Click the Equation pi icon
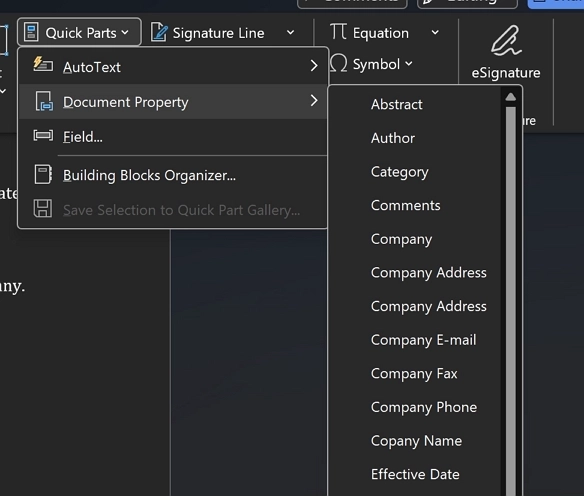584x496 pixels. pos(338,32)
